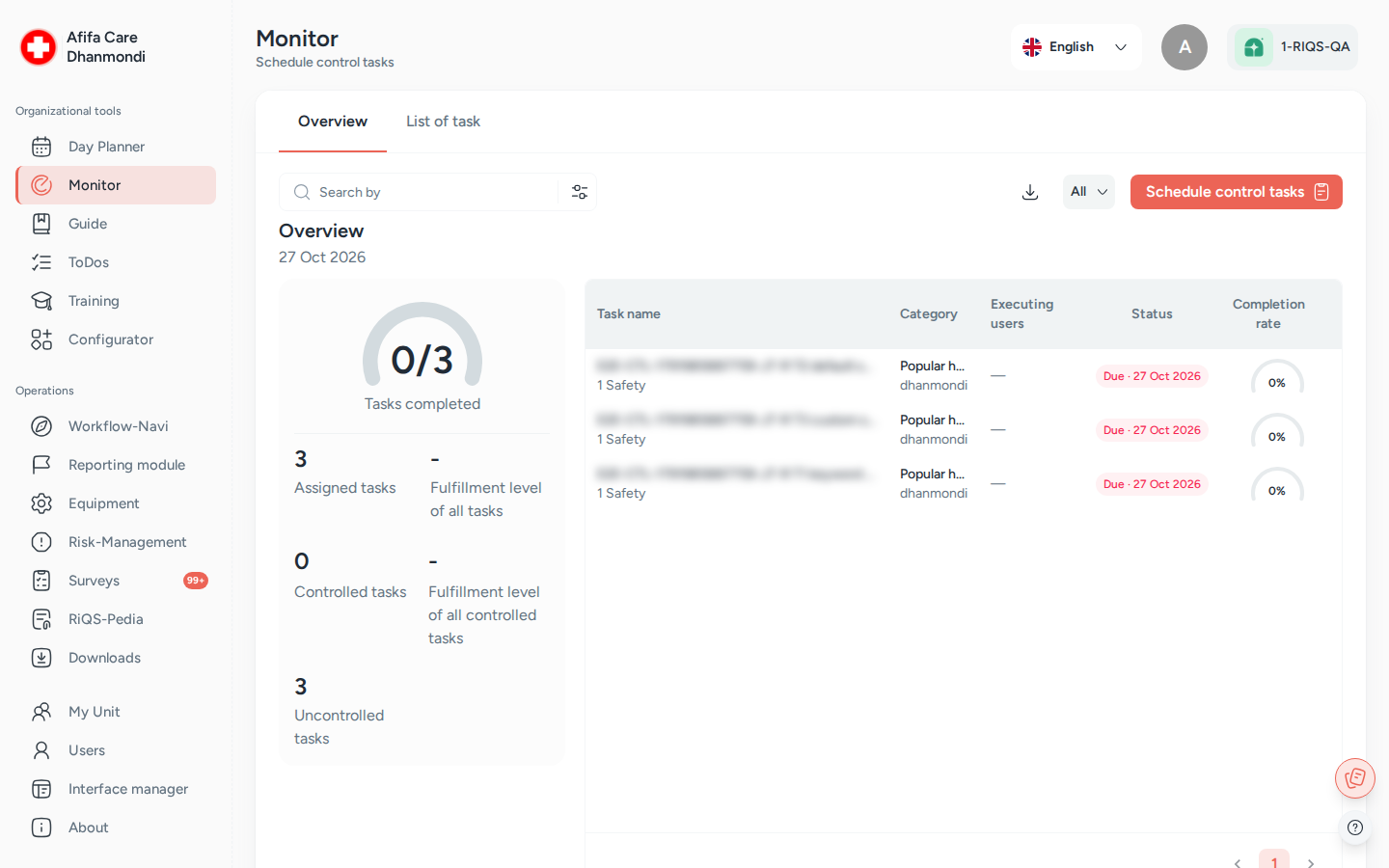The height and width of the screenshot is (868, 1389).
Task: Click the RiQS-Pedia document icon
Action: coord(41,619)
